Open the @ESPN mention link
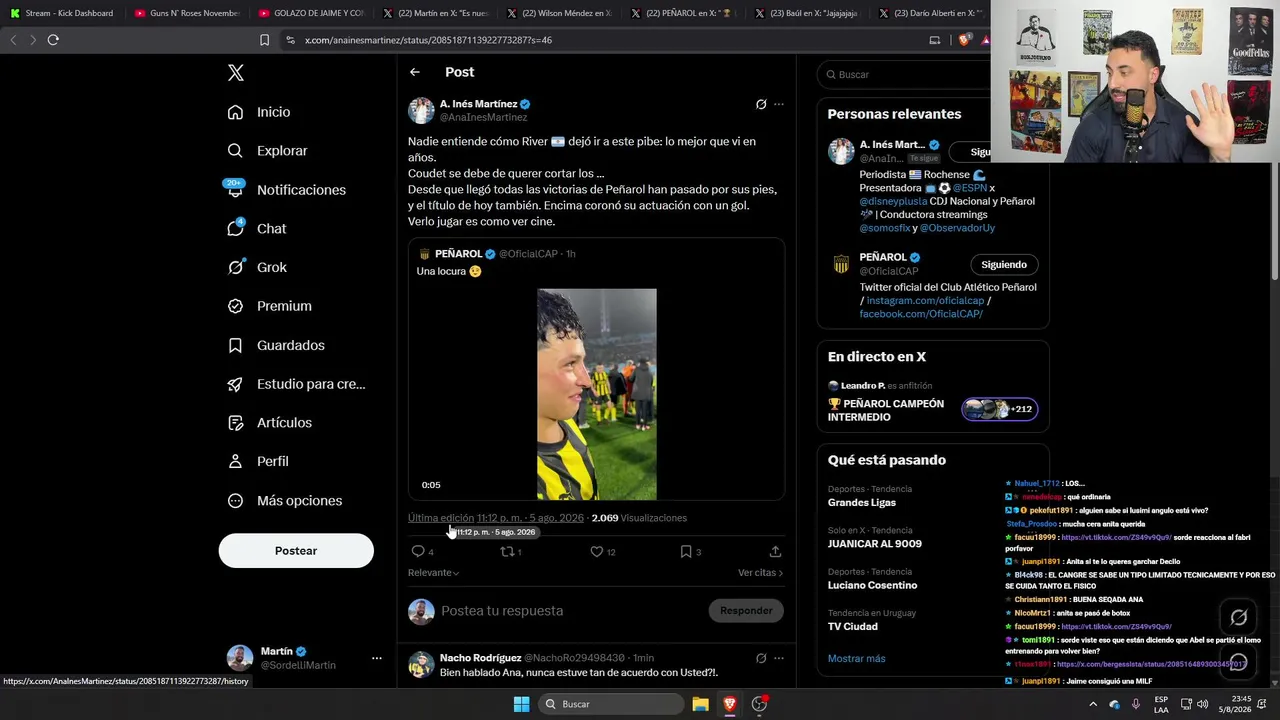Image resolution: width=1280 pixels, height=720 pixels. [x=969, y=188]
